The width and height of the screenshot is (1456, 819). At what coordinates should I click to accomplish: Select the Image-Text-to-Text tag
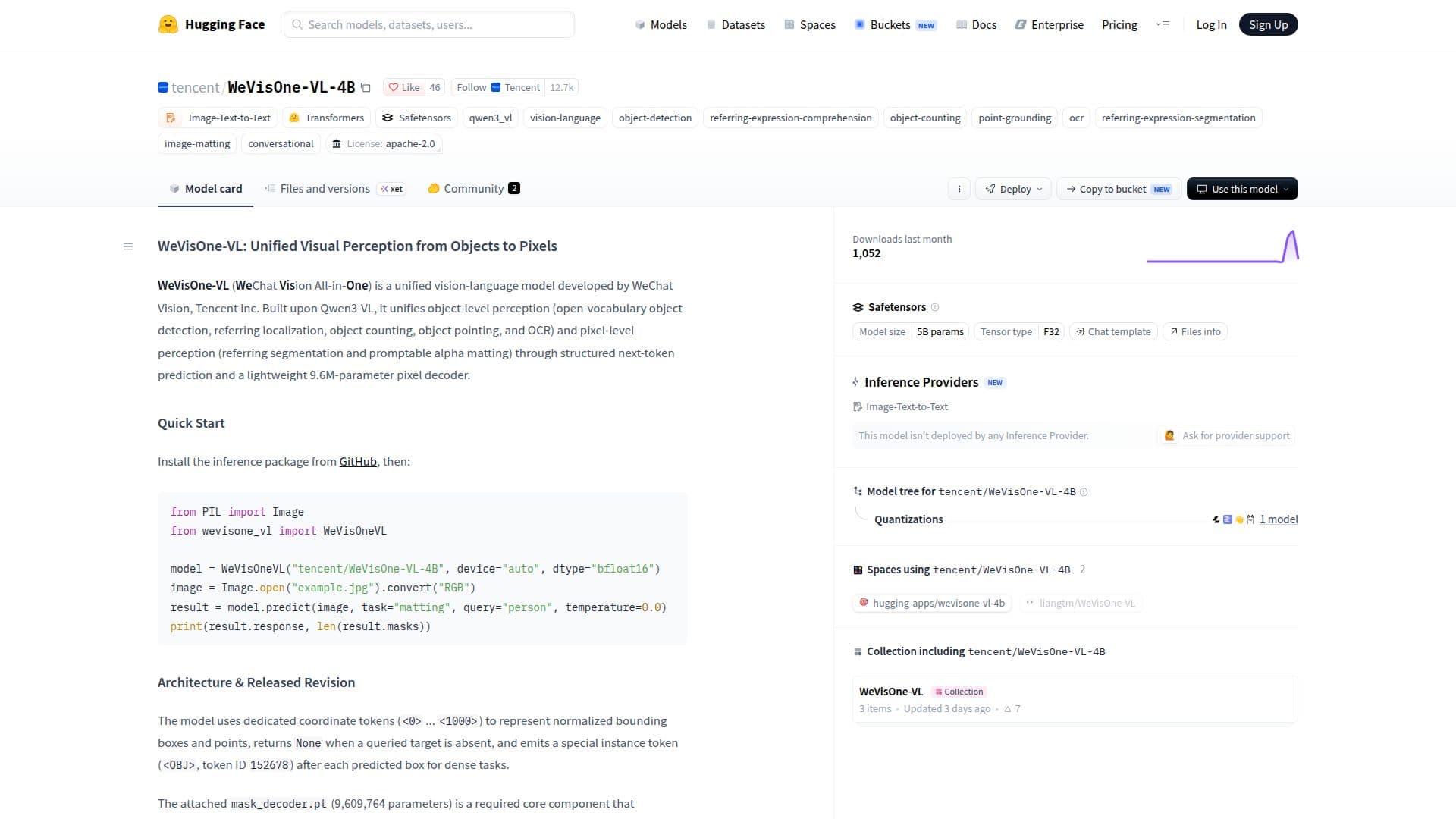click(x=218, y=118)
